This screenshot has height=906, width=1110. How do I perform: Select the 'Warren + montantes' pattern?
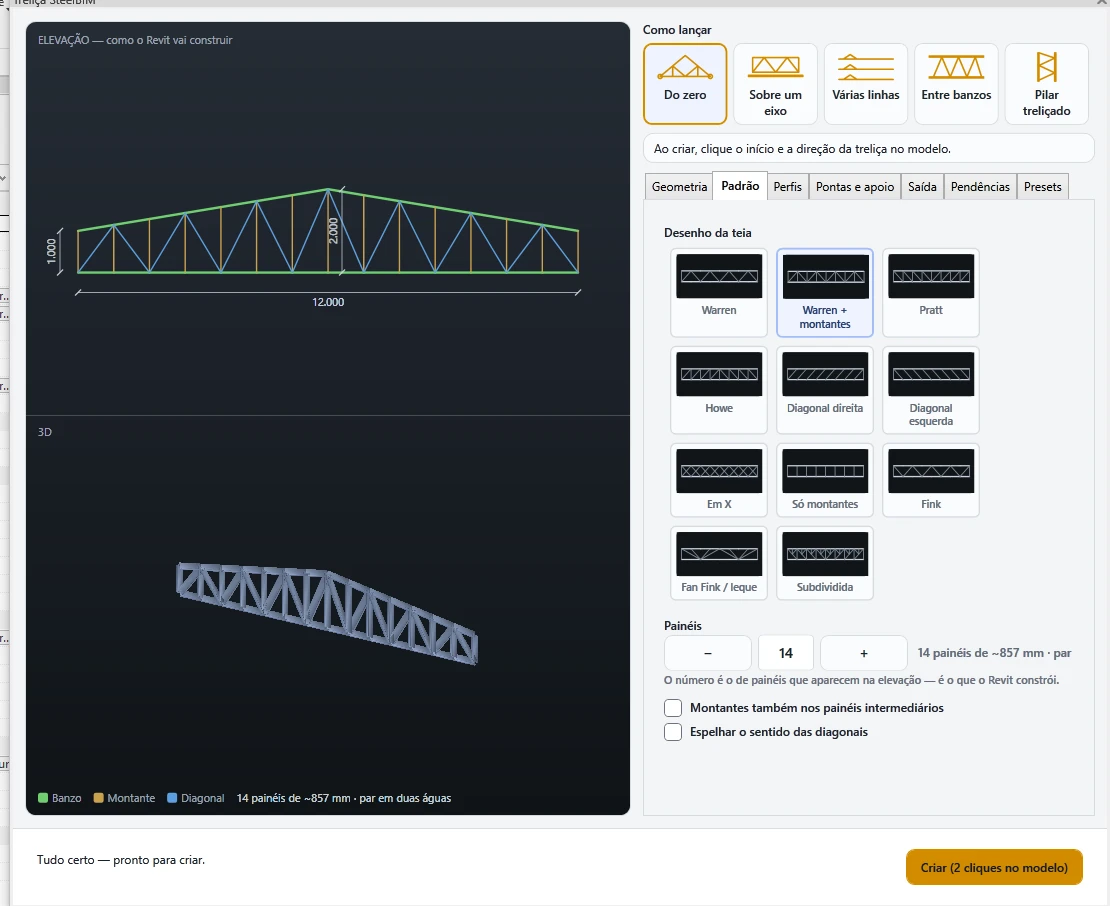pyautogui.click(x=825, y=292)
